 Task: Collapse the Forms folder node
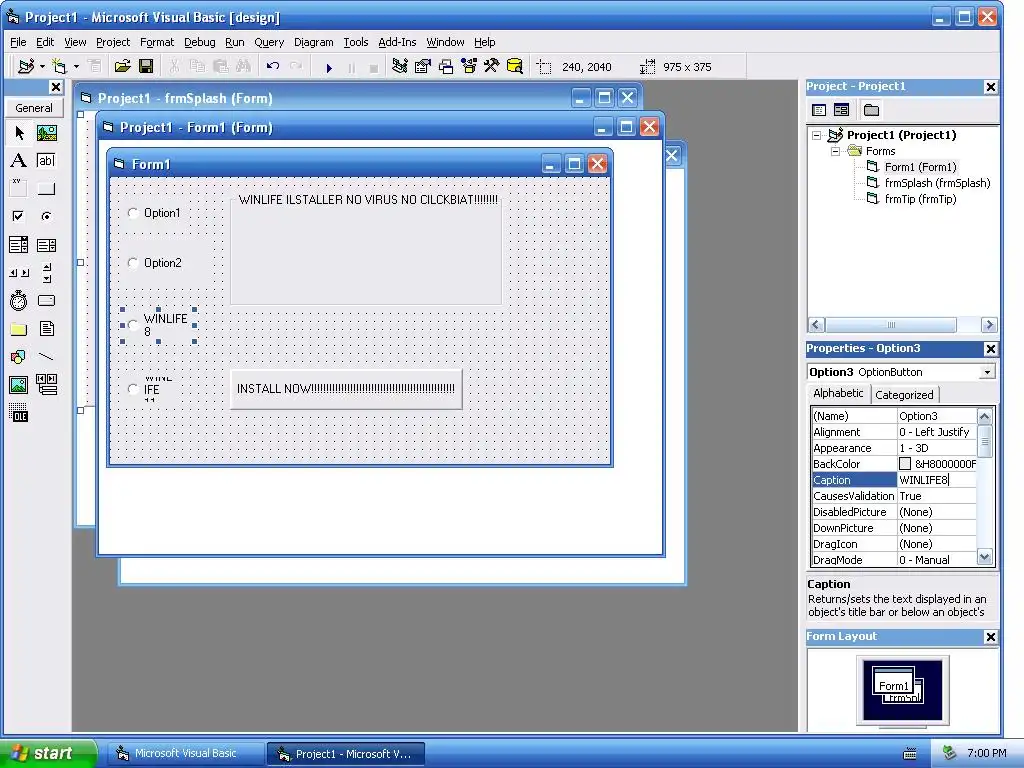pyautogui.click(x=835, y=151)
